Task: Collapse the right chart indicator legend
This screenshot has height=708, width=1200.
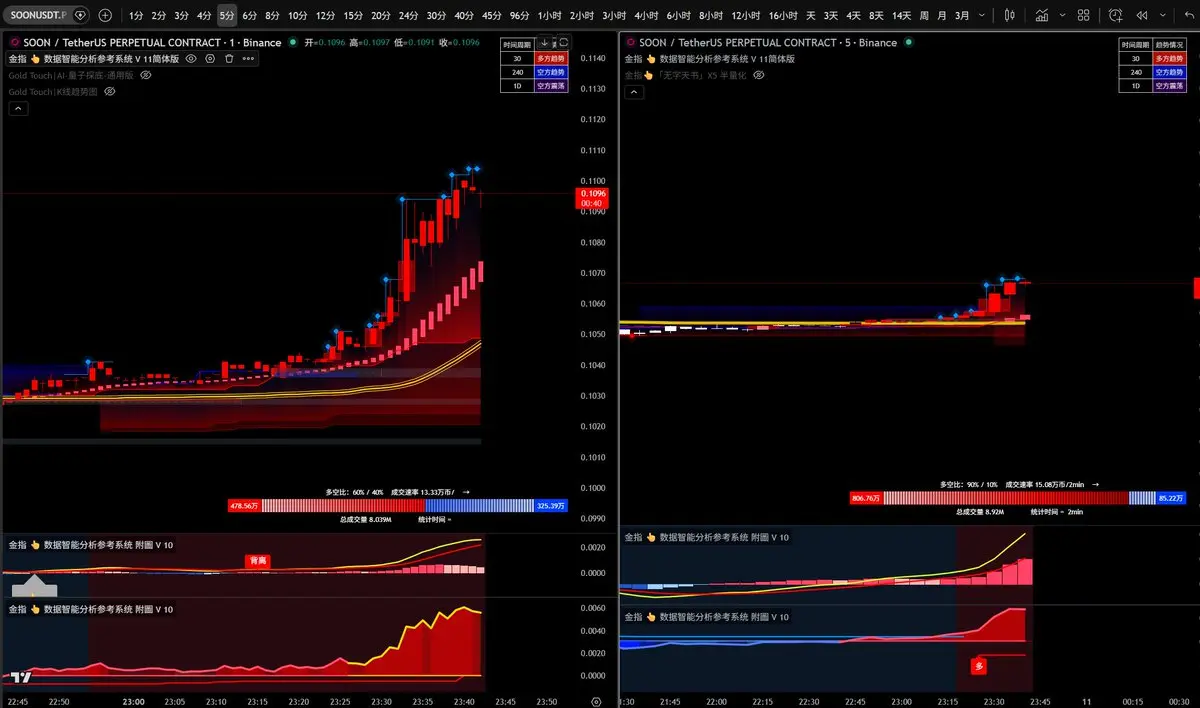Action: pyautogui.click(x=634, y=92)
